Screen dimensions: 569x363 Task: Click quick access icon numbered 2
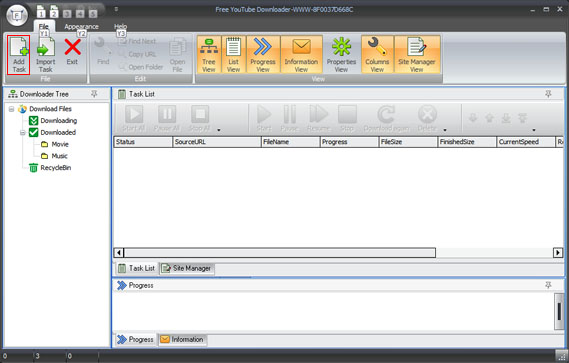click(x=54, y=12)
